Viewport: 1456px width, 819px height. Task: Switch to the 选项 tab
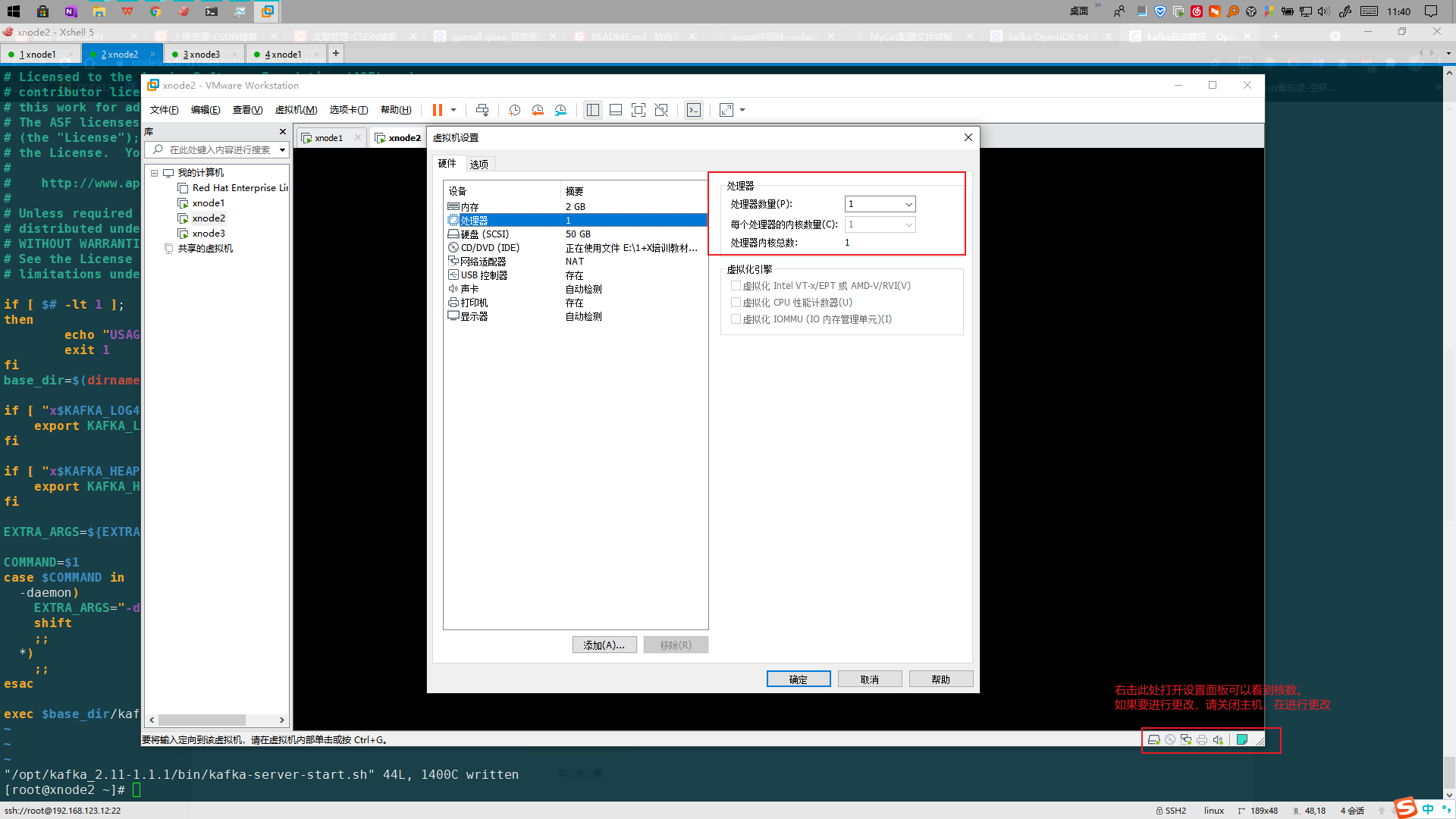(479, 164)
